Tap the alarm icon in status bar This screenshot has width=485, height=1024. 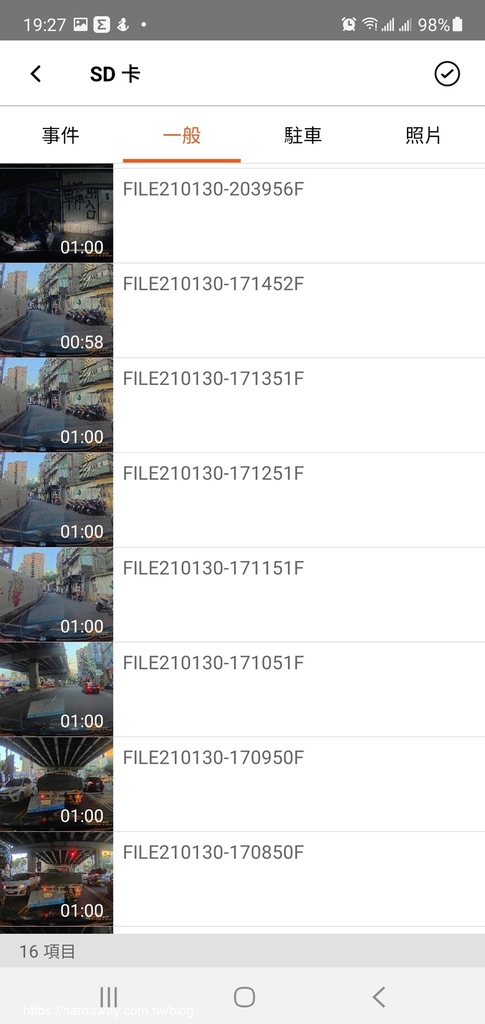pos(349,25)
